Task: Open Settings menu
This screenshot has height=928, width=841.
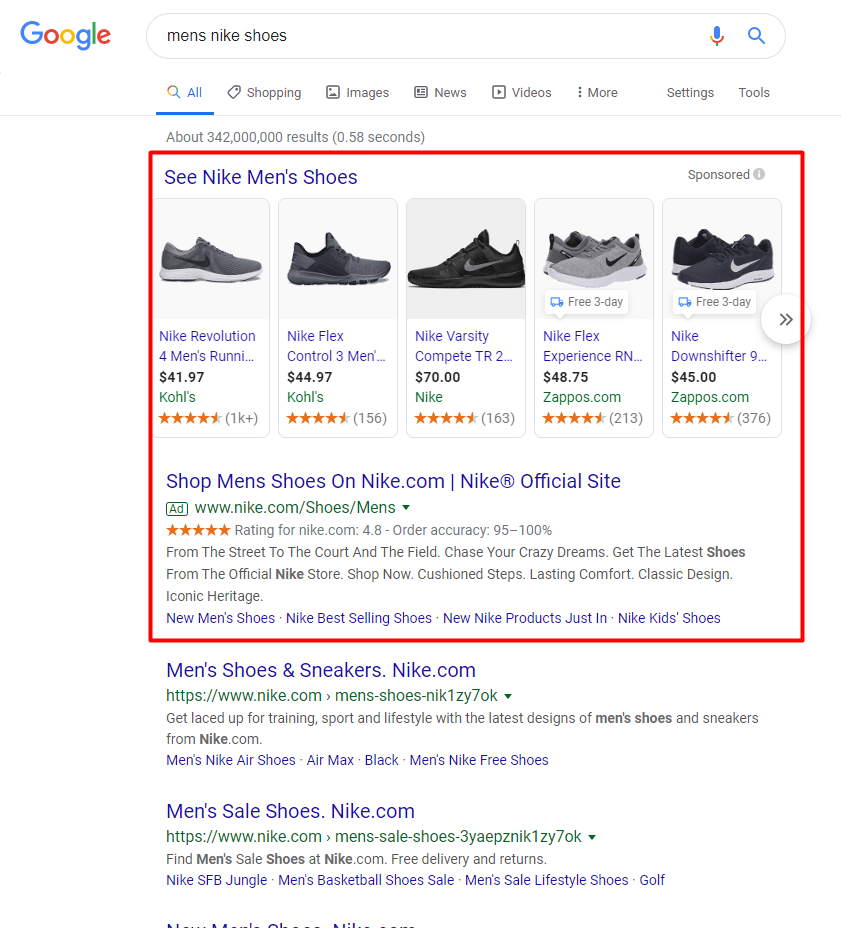Action: point(690,92)
